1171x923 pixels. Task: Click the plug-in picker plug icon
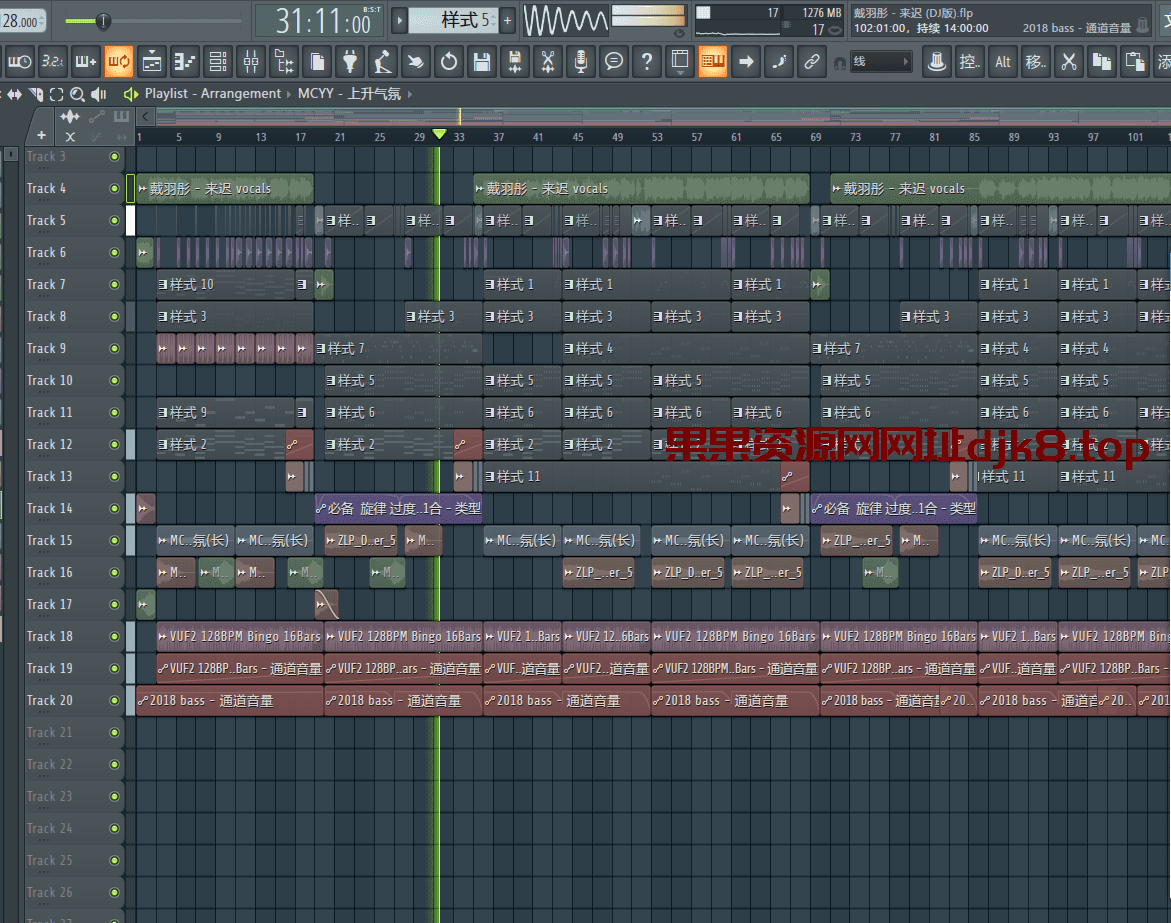click(349, 62)
